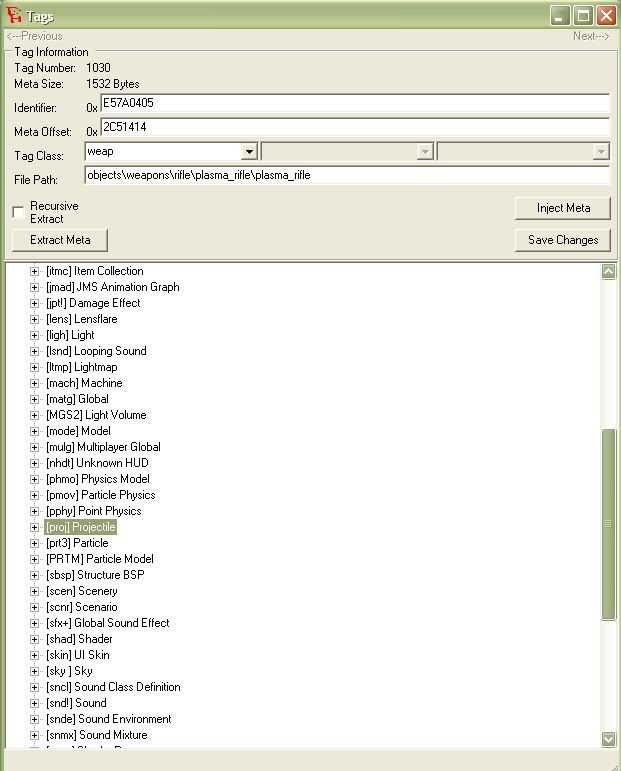Open the third Tag Class dropdown arrow
This screenshot has height=771, width=621.
pyautogui.click(x=601, y=151)
